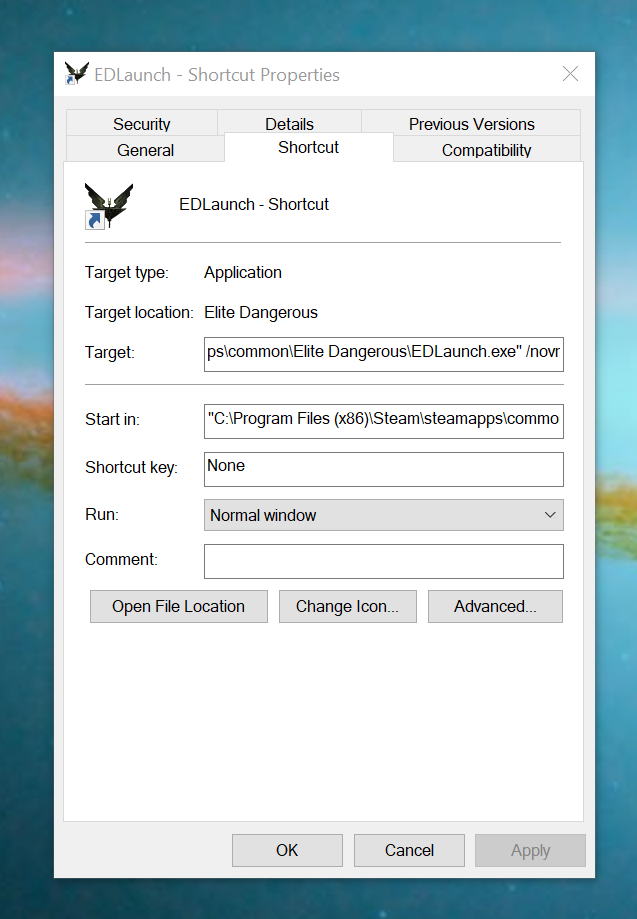
Task: Click the 'Target type:' label
Action: 127,273
